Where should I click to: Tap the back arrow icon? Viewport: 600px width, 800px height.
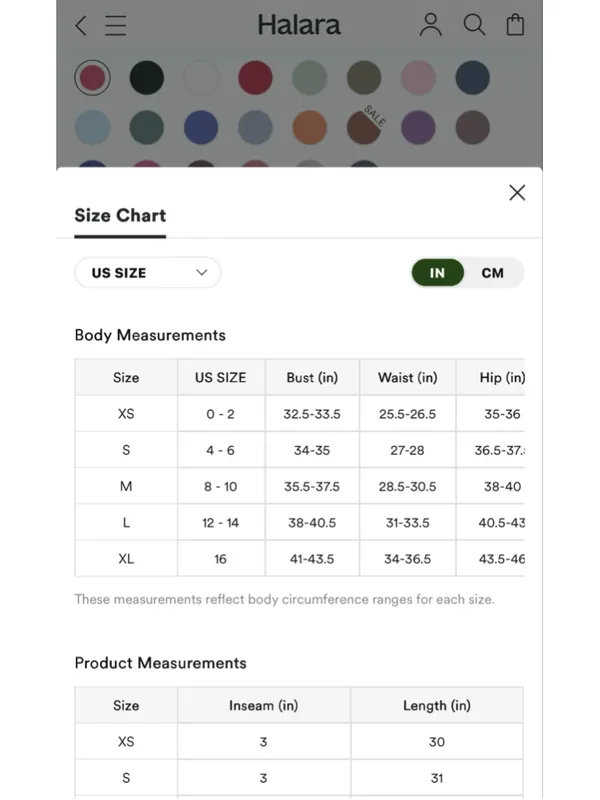(81, 25)
